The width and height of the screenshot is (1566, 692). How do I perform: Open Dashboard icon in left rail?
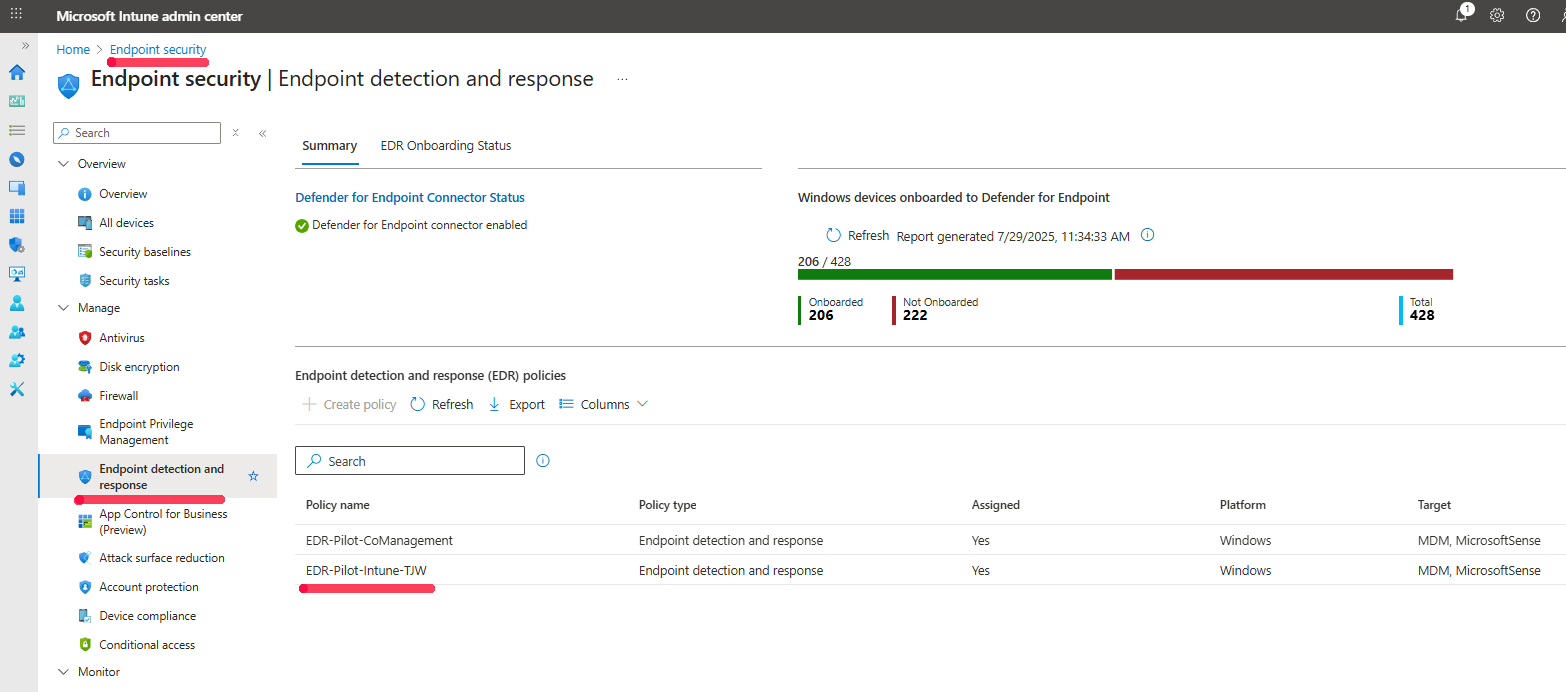coord(17,101)
